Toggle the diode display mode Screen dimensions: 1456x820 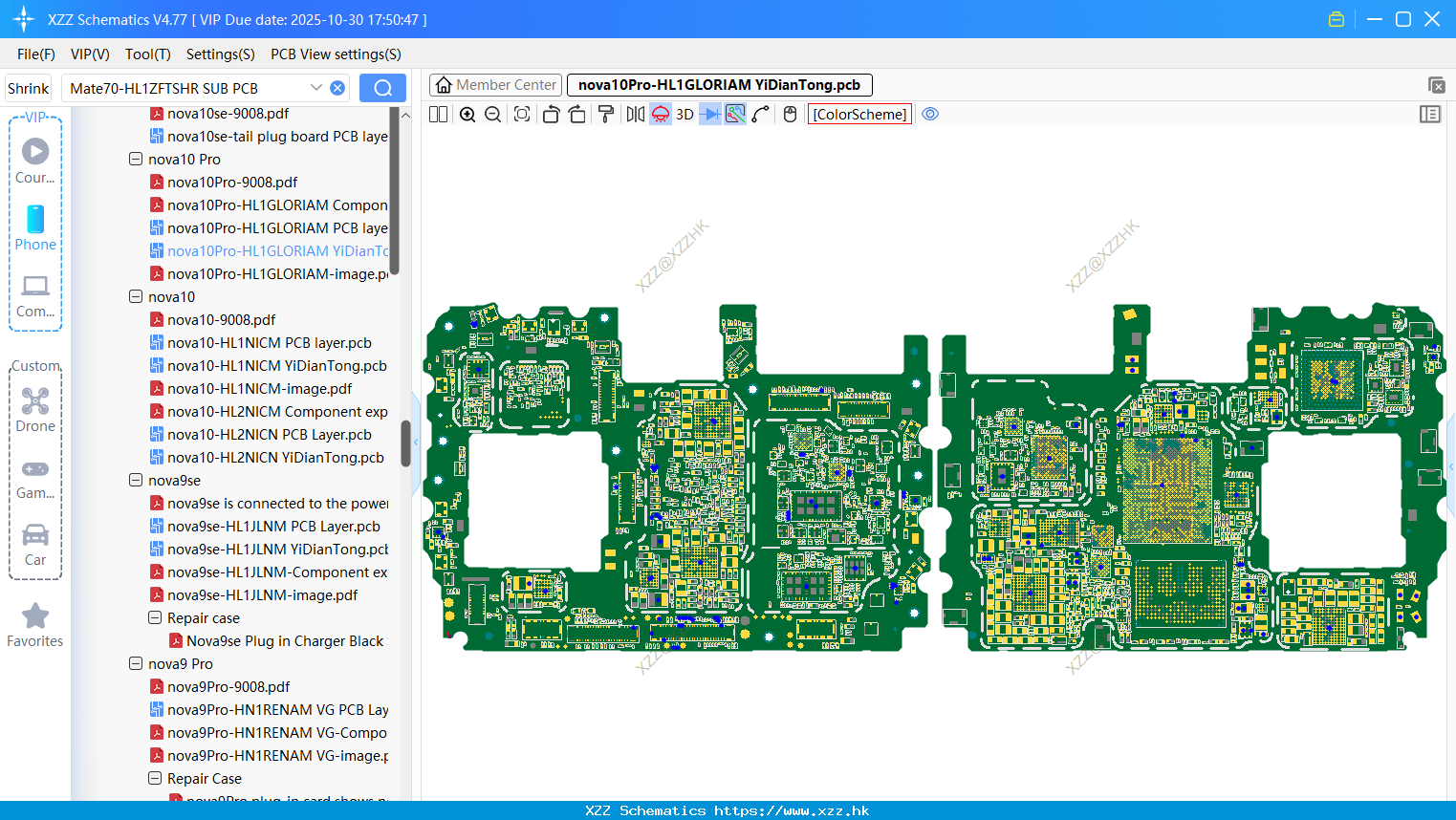(709, 115)
